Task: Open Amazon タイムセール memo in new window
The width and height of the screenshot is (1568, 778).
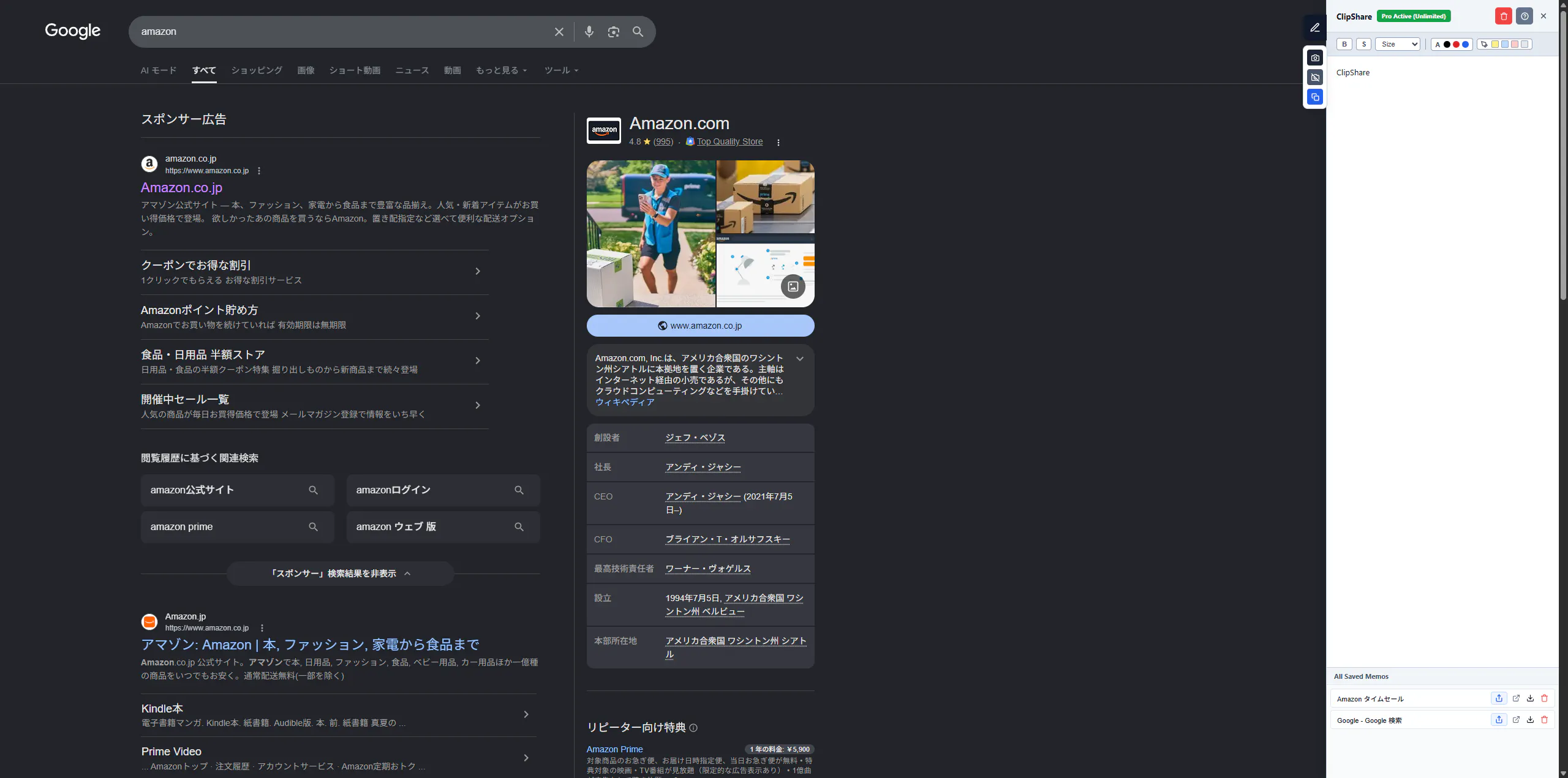Action: [x=1516, y=698]
